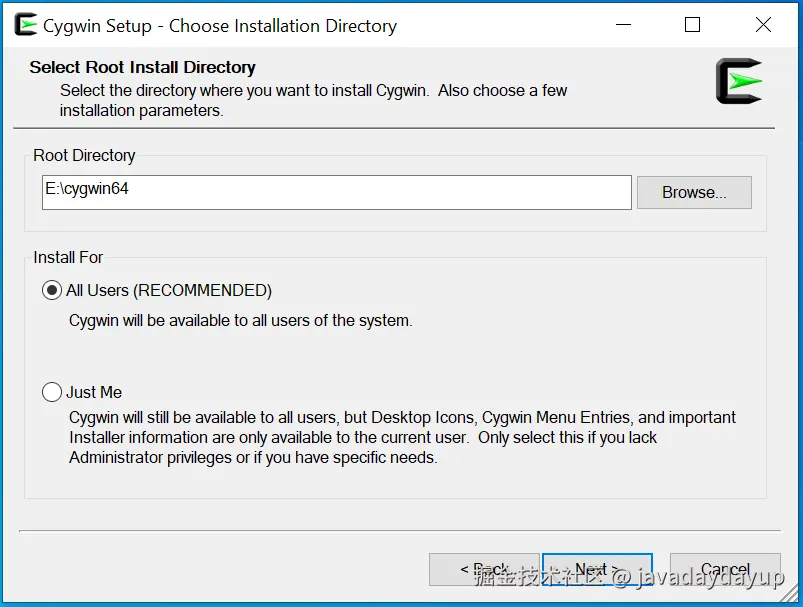Viewport: 803px width, 607px height.
Task: Click the Cygwin icon in the title bar
Action: [x=25, y=25]
